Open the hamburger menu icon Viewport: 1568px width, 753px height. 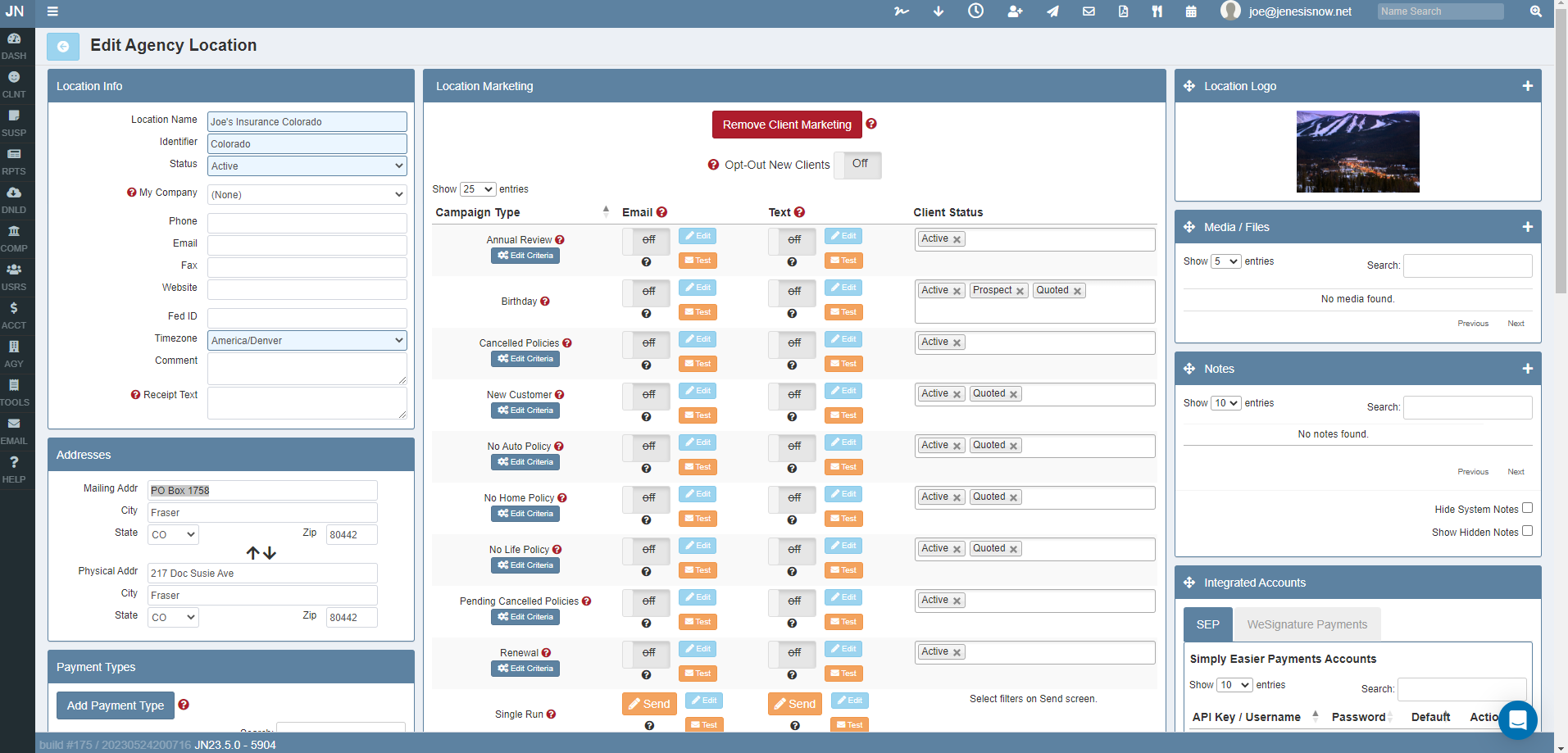[52, 11]
